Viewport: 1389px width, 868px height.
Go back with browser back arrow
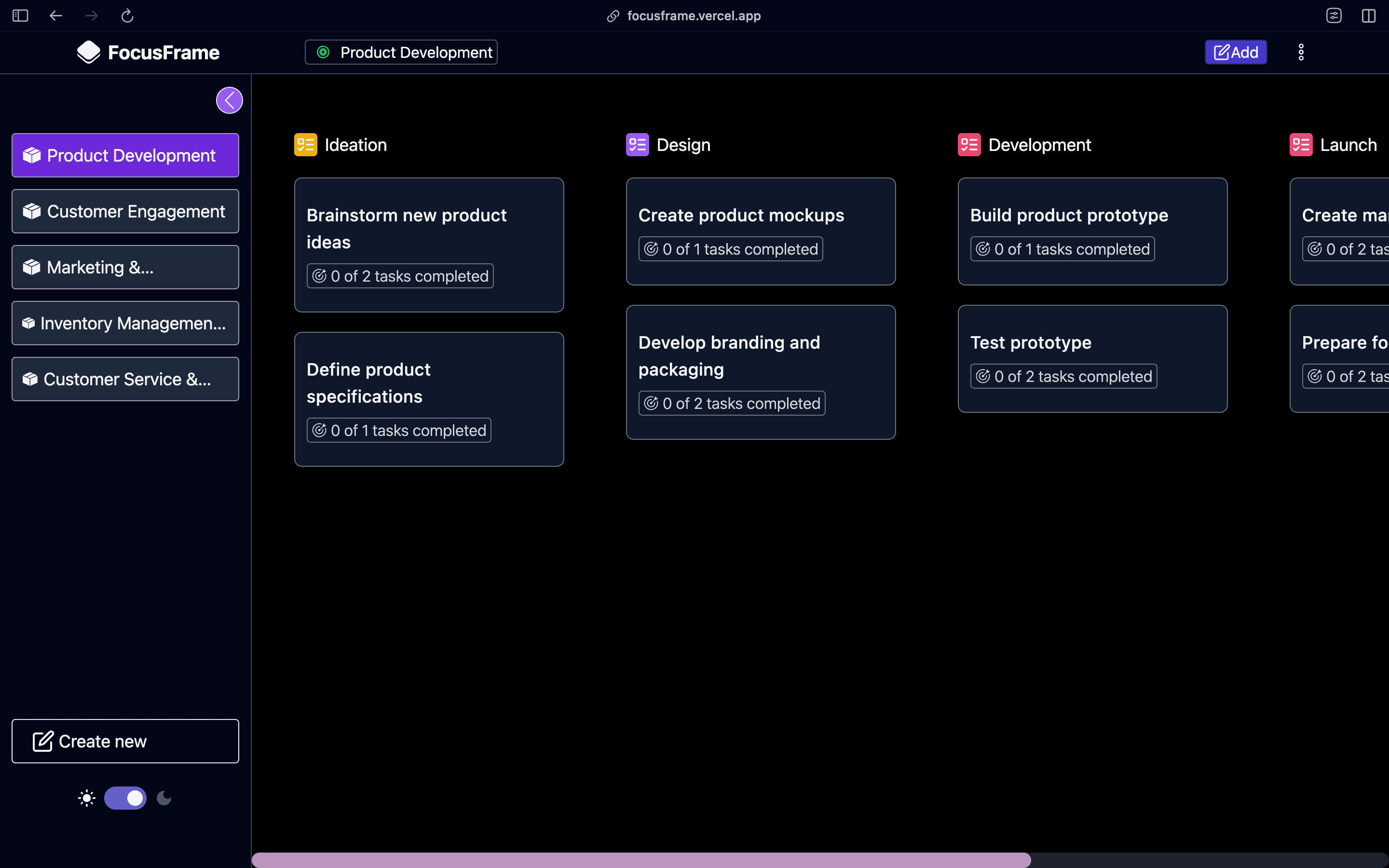[55, 15]
